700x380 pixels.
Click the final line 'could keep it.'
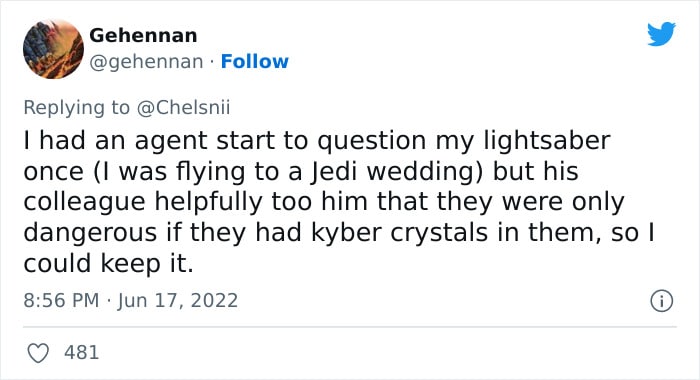tap(108, 263)
